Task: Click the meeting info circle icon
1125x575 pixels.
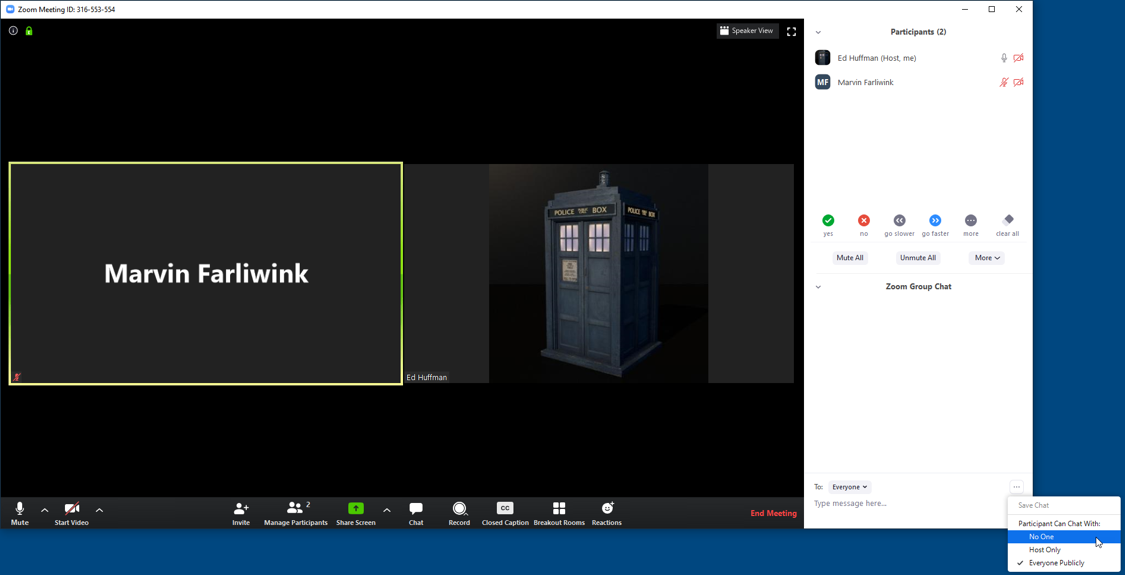Action: click(x=13, y=31)
